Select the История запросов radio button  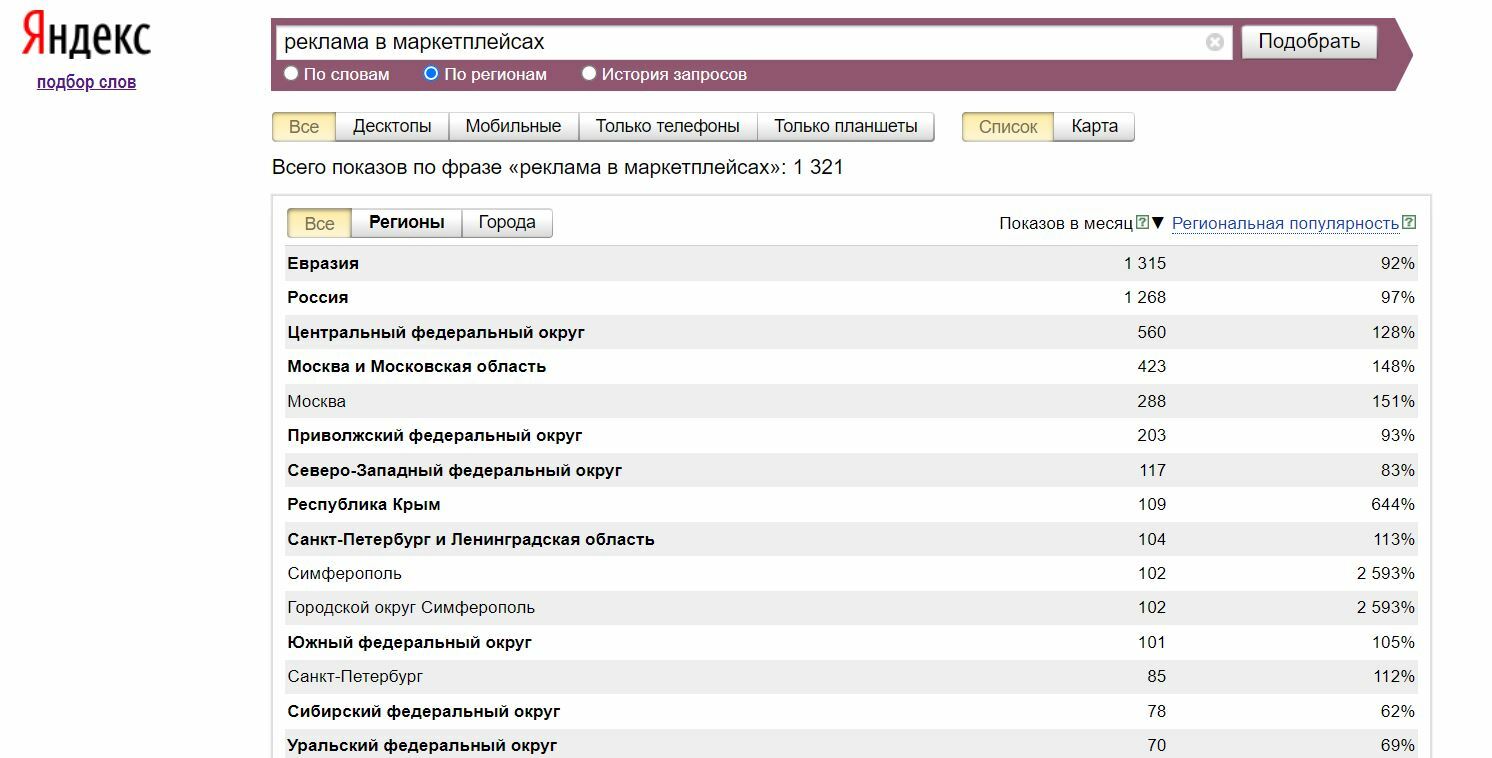[589, 73]
